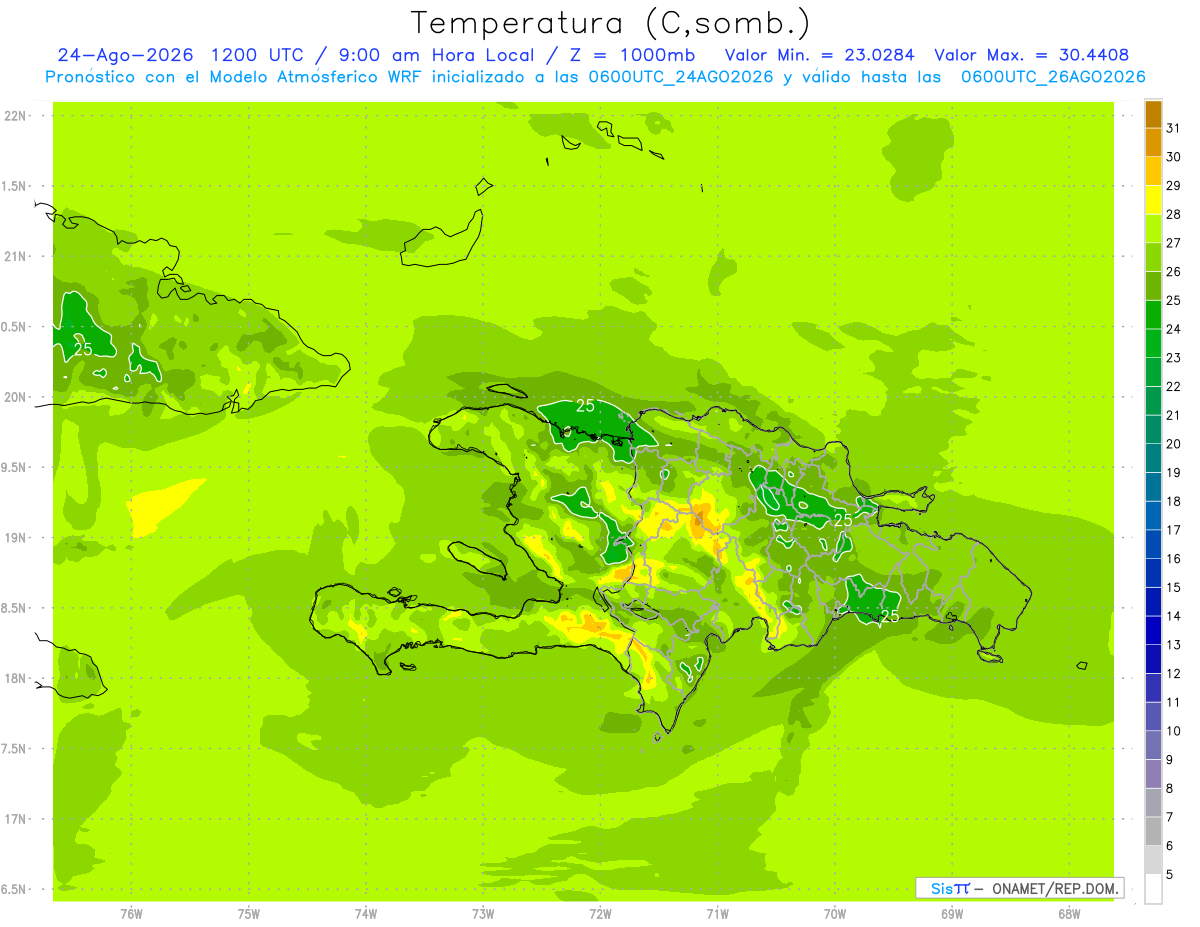The image size is (1200, 927).
Task: Click the valid-until time "0600UTC_26AGO2026"
Action: pyautogui.click(x=1053, y=77)
